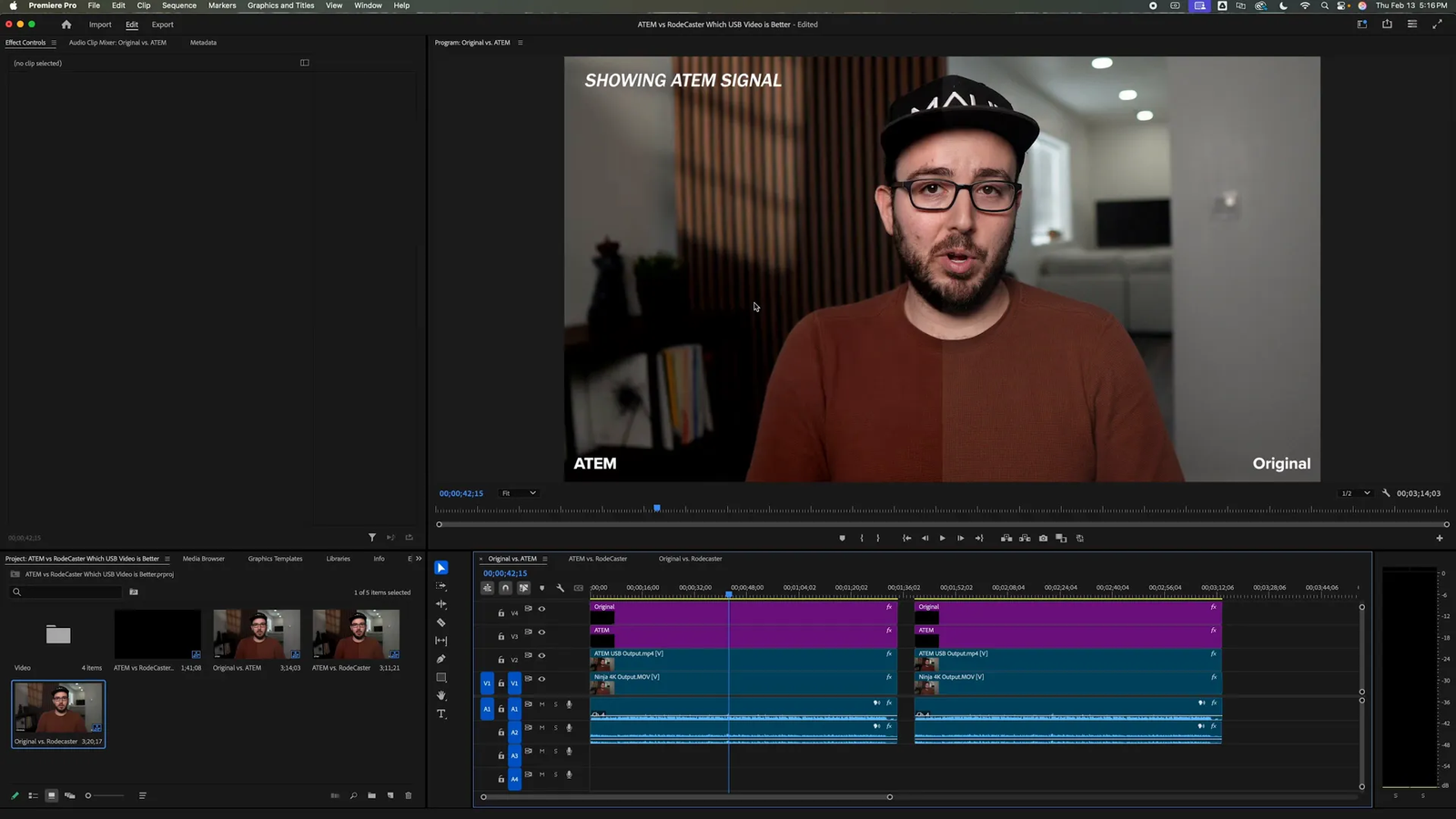Click the Extract button

tap(1025, 538)
